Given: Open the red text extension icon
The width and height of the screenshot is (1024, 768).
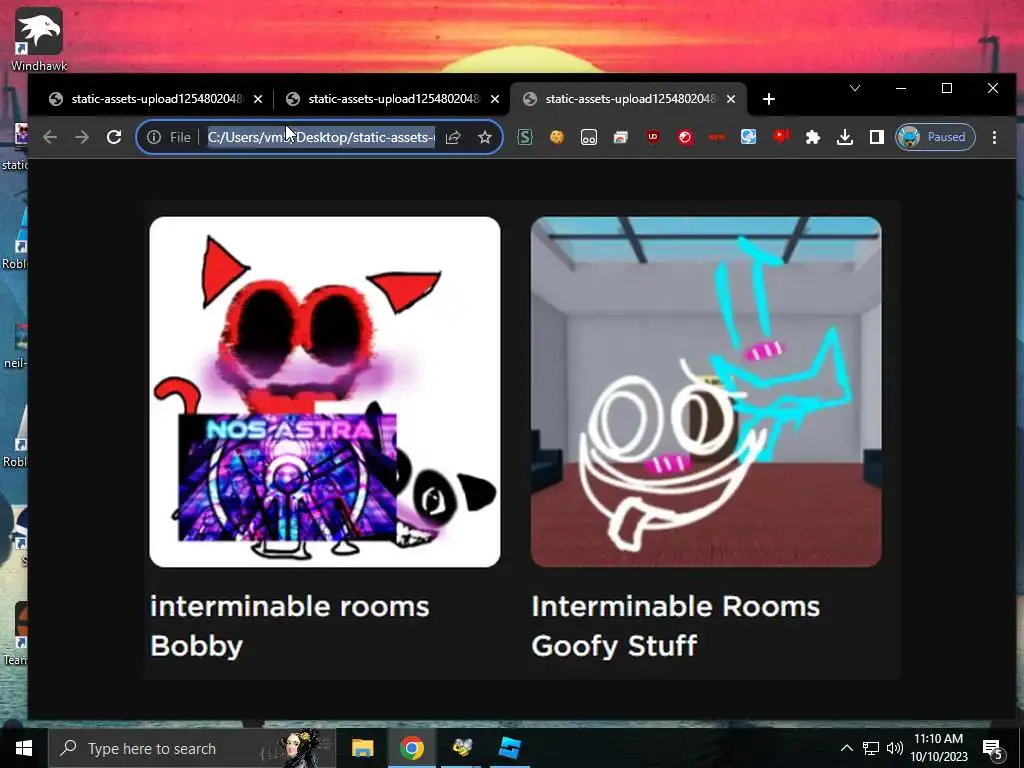Looking at the screenshot, I should click(x=716, y=137).
